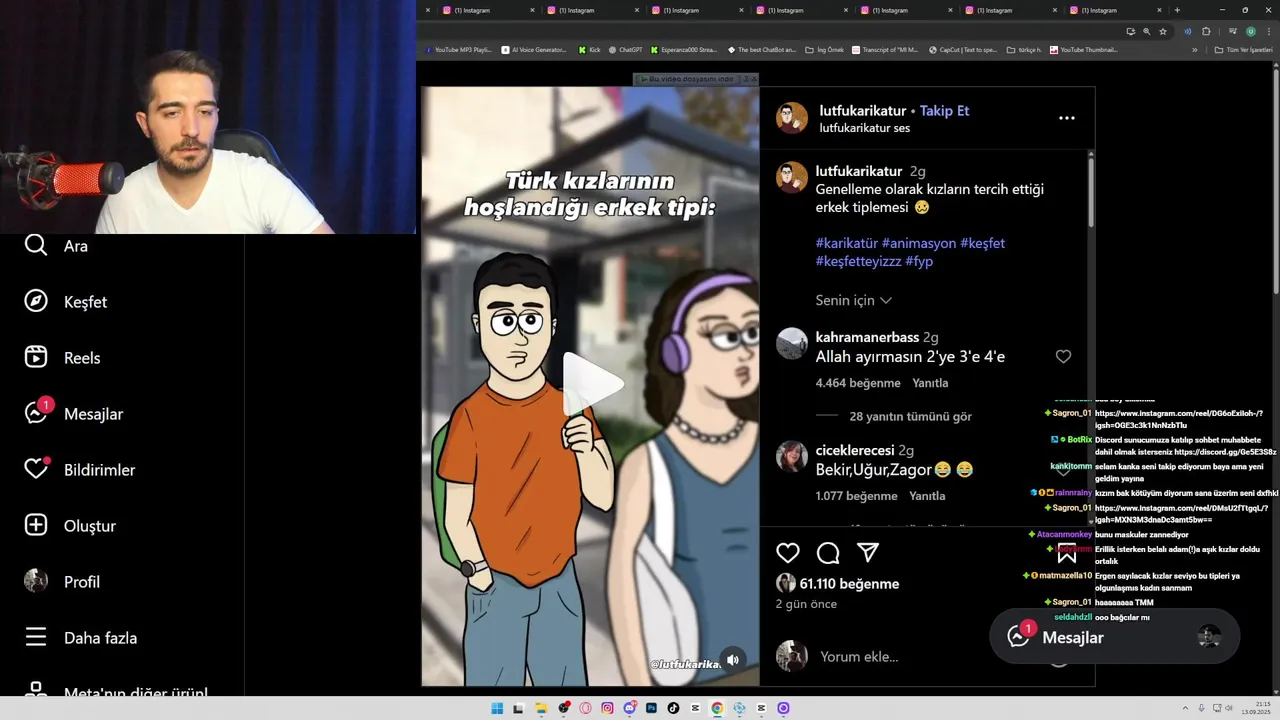1280x720 pixels.
Task: Save the post with the bookmark icon
Action: pyautogui.click(x=1067, y=553)
